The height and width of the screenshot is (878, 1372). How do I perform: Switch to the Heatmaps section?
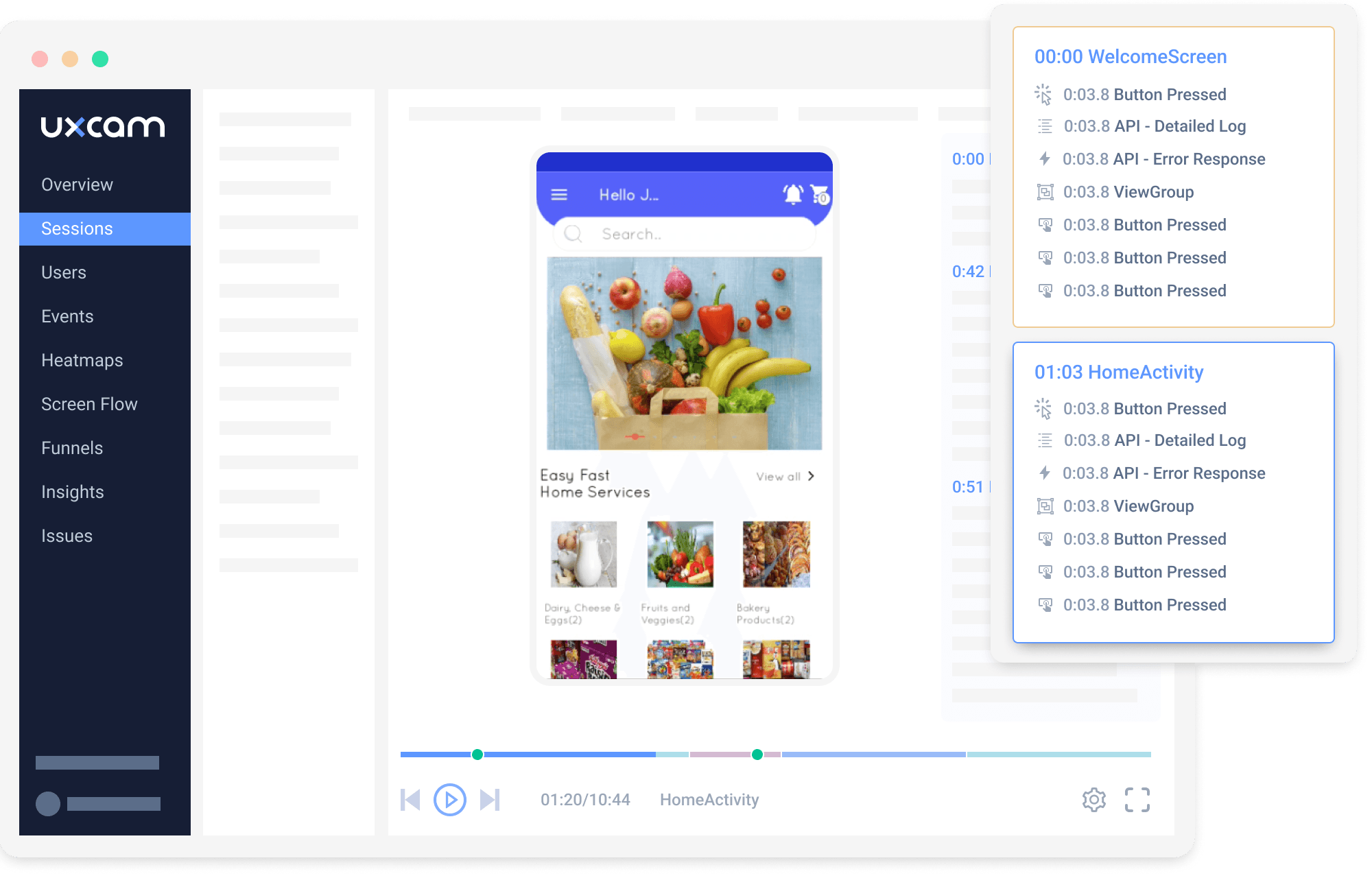82,359
